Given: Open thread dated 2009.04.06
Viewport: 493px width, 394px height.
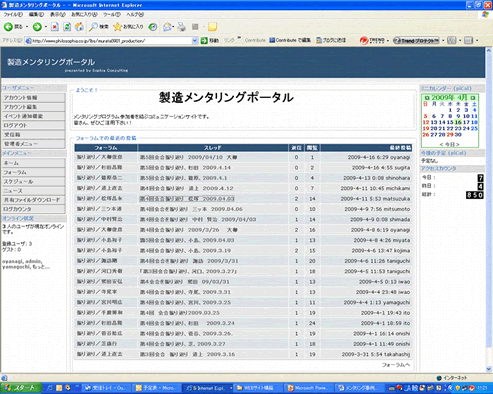Looking at the screenshot, I should (x=191, y=209).
